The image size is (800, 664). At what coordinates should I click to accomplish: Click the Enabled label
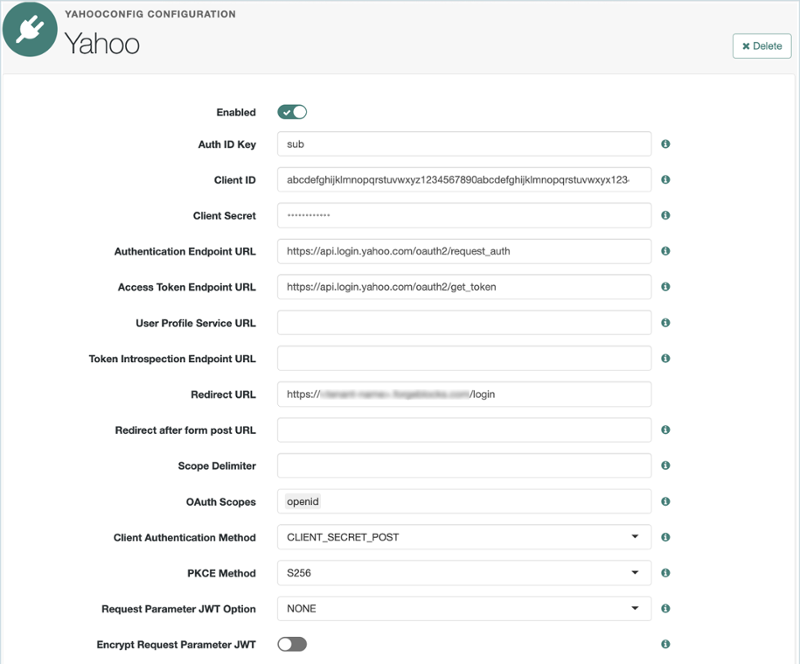[236, 112]
